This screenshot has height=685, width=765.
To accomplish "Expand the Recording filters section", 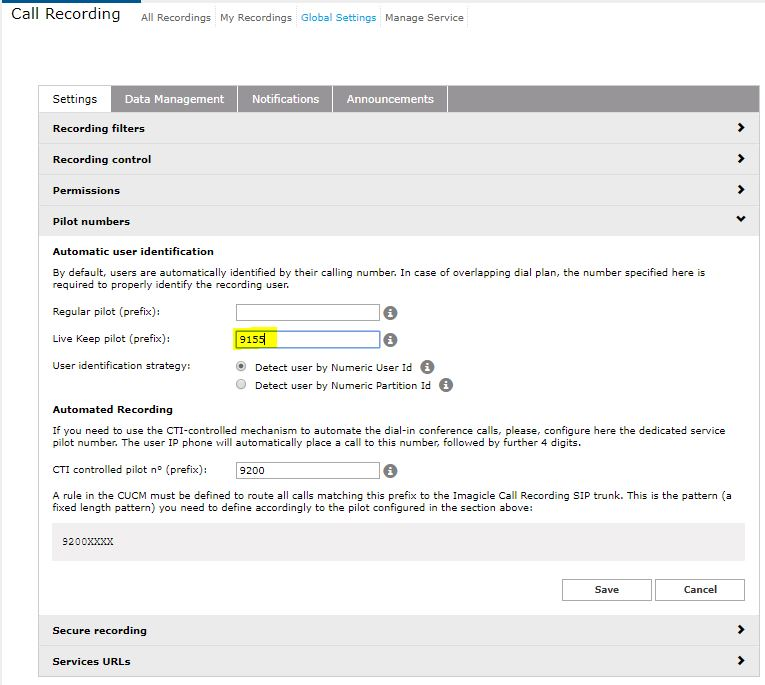I will tap(740, 128).
